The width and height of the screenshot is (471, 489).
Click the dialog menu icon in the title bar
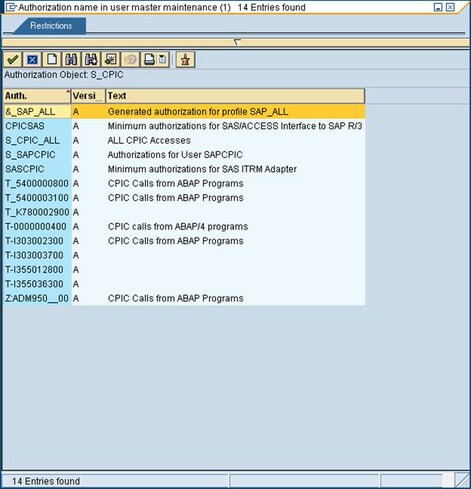coord(11,7)
